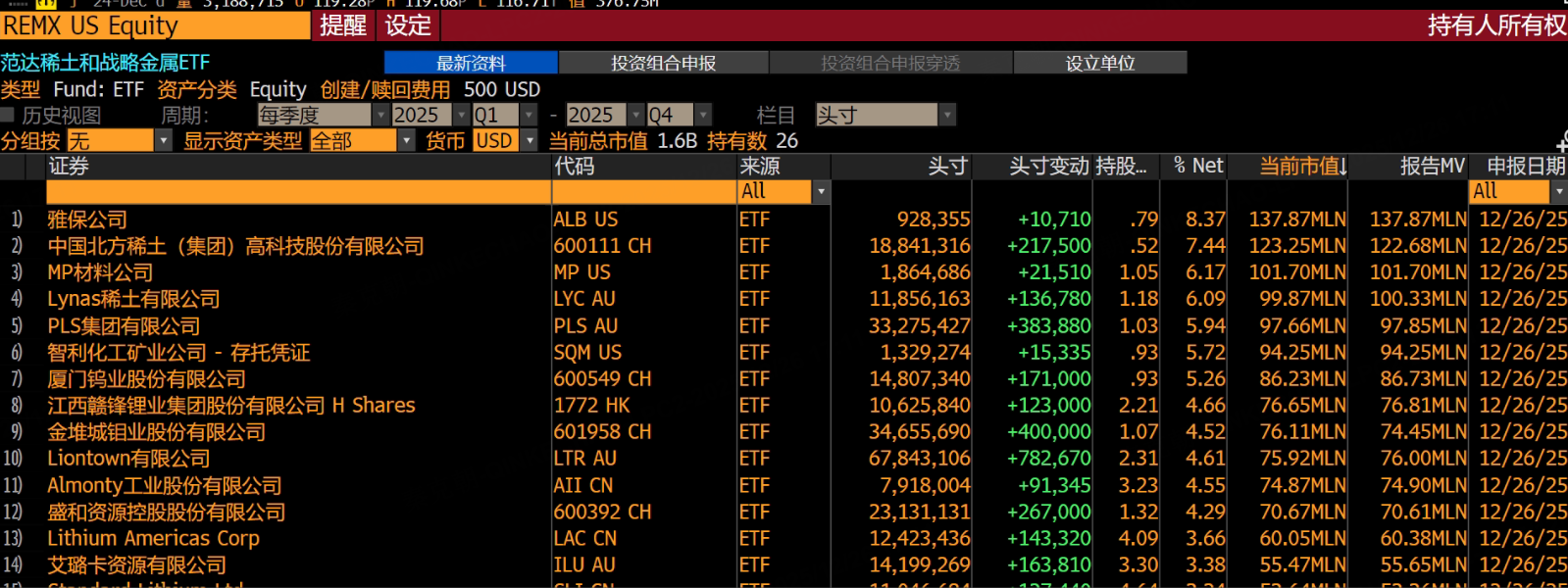1568x588 pixels.
Task: Open the 艾璐卡资源有限公司 row
Action: tap(136, 564)
